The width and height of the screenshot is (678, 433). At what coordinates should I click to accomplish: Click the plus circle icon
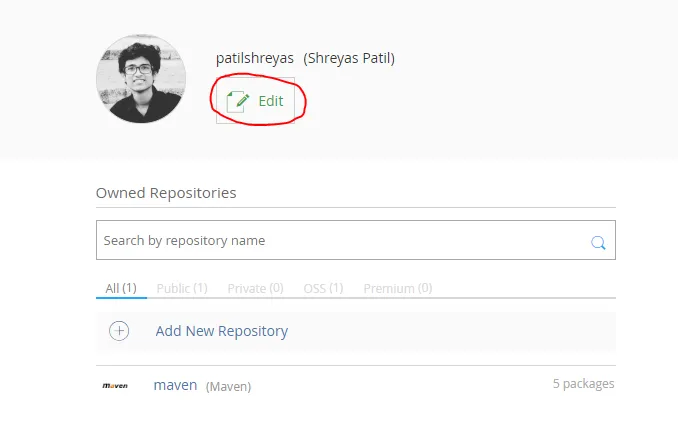pos(119,331)
